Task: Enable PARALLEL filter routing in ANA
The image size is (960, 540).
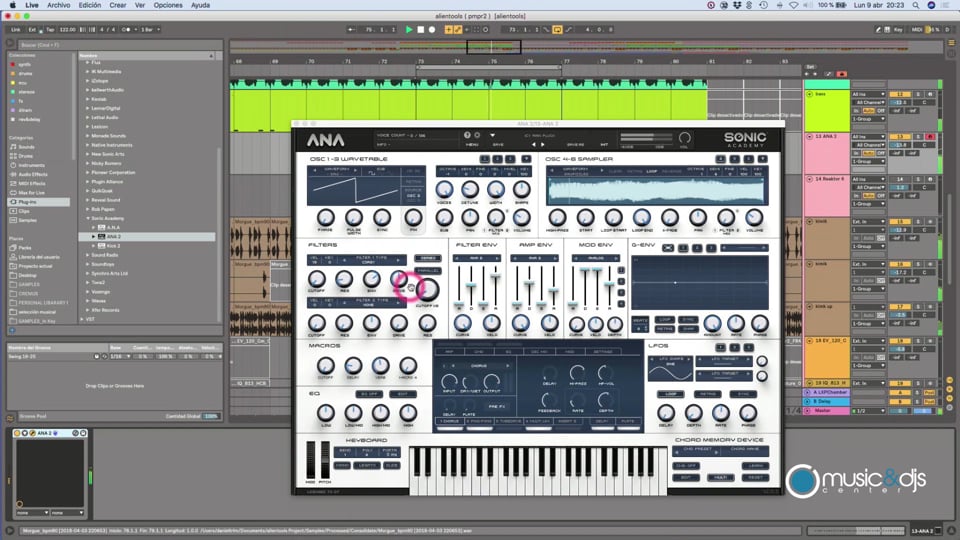Action: 427,270
